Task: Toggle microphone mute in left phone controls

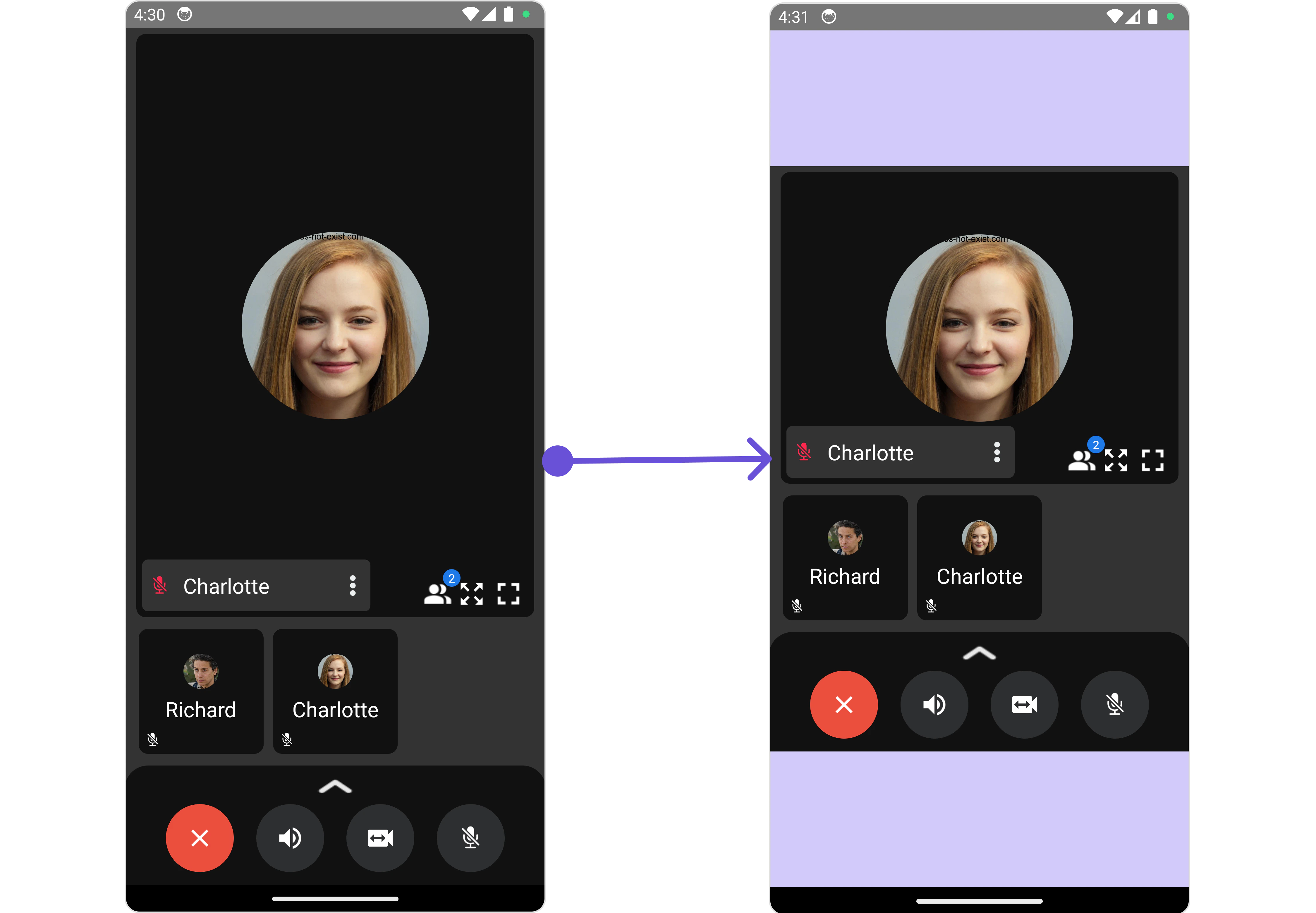Action: pyautogui.click(x=470, y=838)
